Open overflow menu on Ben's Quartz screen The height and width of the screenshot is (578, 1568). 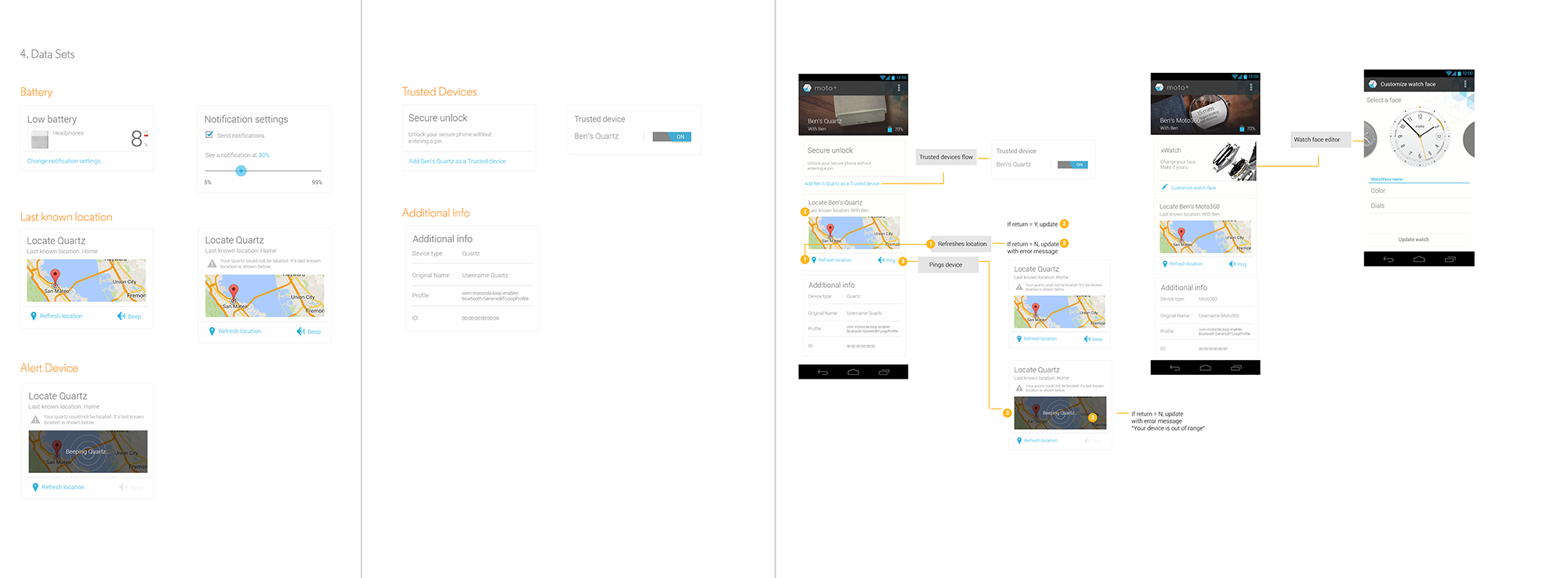point(898,88)
